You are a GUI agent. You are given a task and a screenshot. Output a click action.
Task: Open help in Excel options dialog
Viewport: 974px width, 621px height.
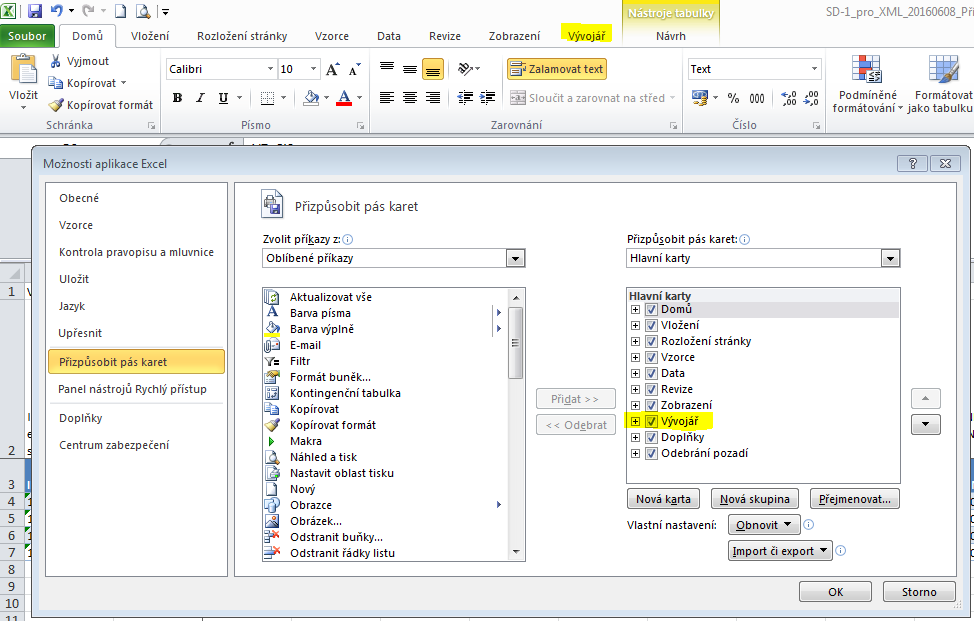(x=913, y=163)
